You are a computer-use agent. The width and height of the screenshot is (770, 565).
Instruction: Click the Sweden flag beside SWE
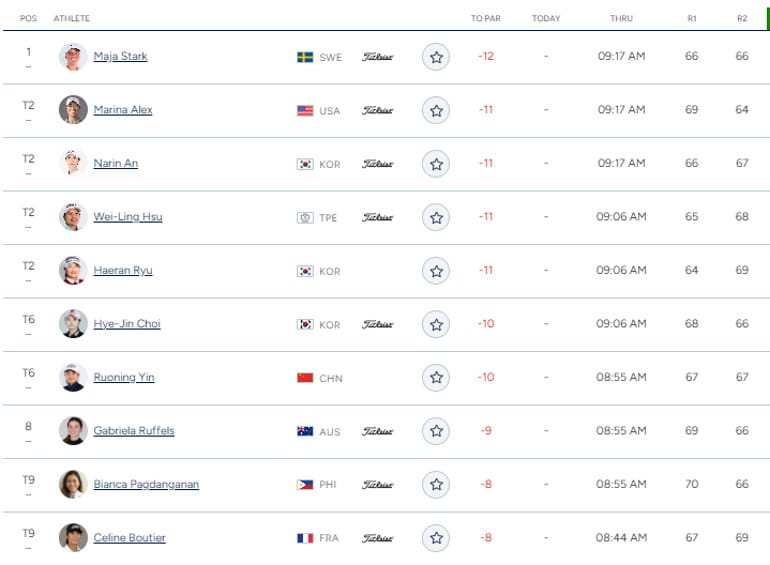pos(305,57)
